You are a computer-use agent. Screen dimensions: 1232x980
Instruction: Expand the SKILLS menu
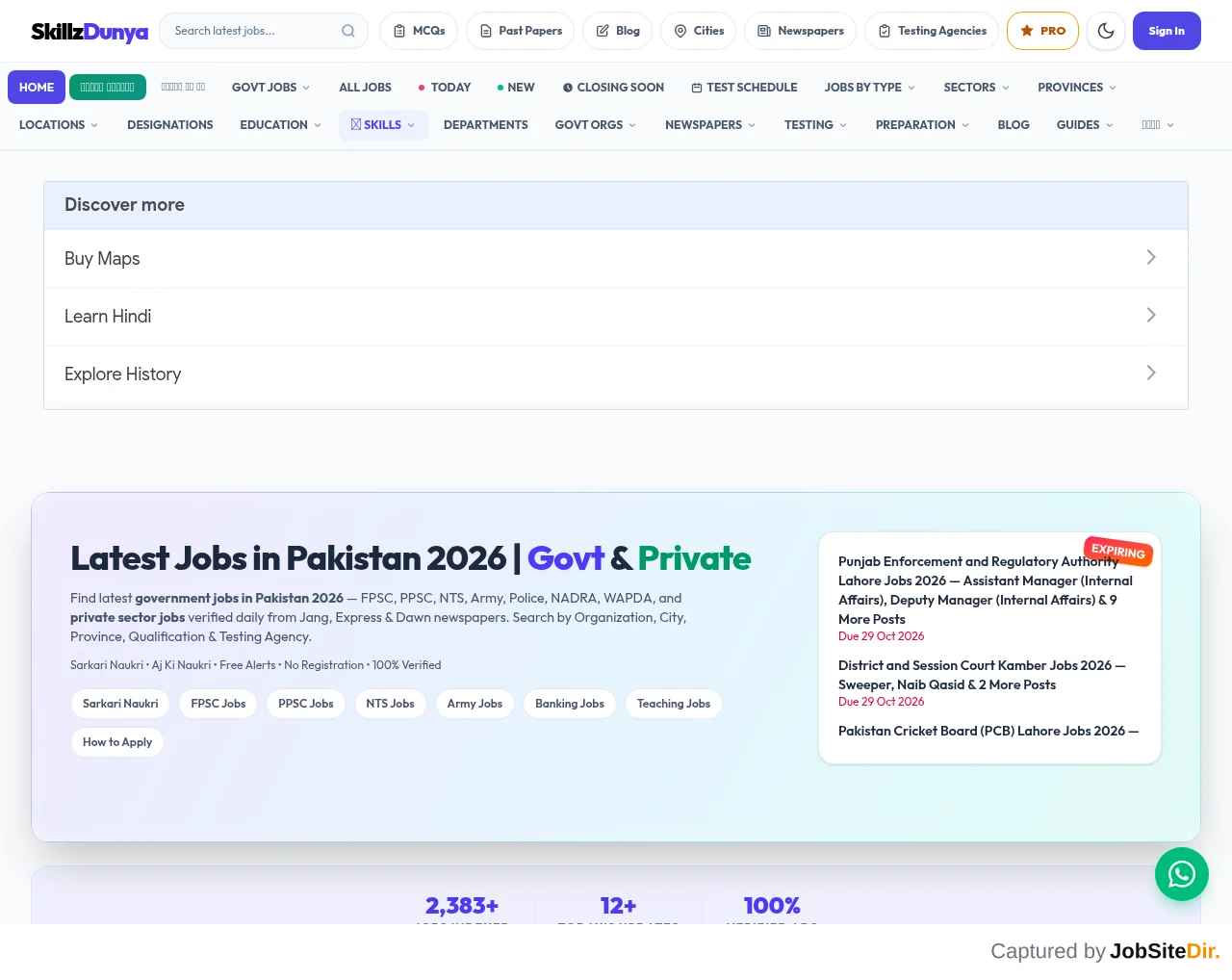tap(383, 125)
